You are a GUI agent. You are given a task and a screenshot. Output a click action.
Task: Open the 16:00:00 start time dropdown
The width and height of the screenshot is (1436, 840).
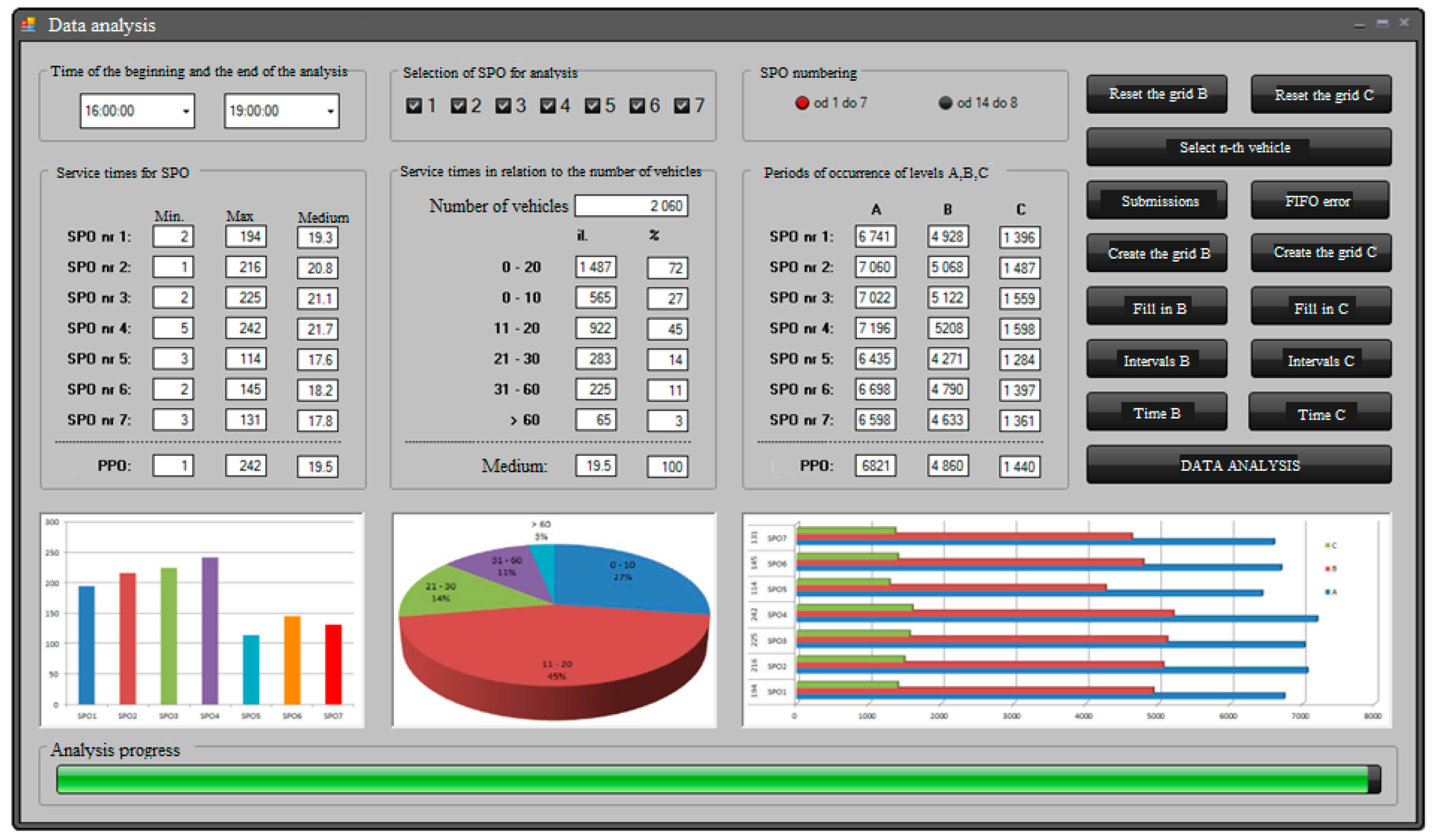point(186,111)
